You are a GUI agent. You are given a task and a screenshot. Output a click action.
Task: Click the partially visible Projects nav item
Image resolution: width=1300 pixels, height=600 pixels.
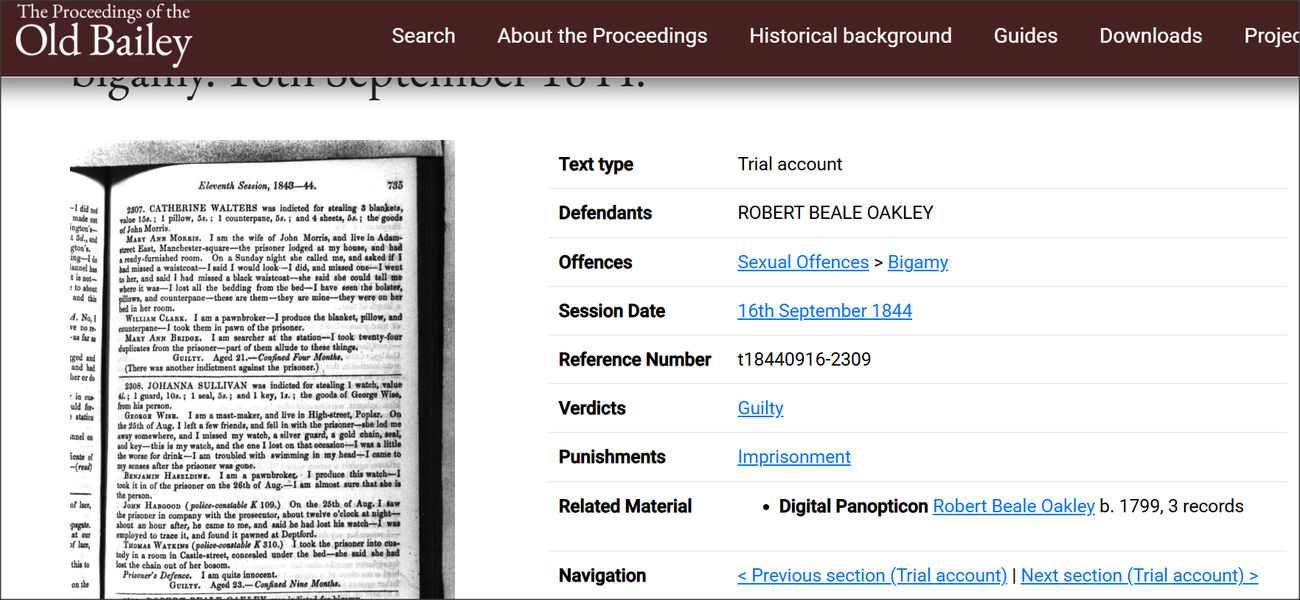click(1271, 36)
